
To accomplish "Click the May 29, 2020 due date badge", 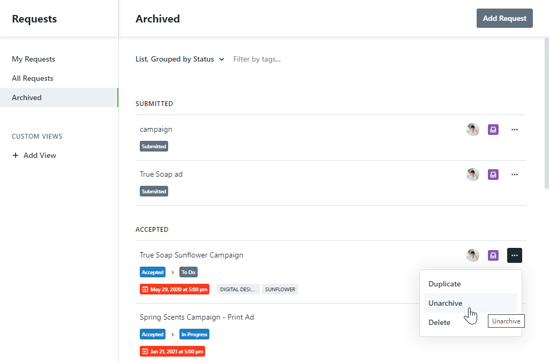I will [x=175, y=289].
